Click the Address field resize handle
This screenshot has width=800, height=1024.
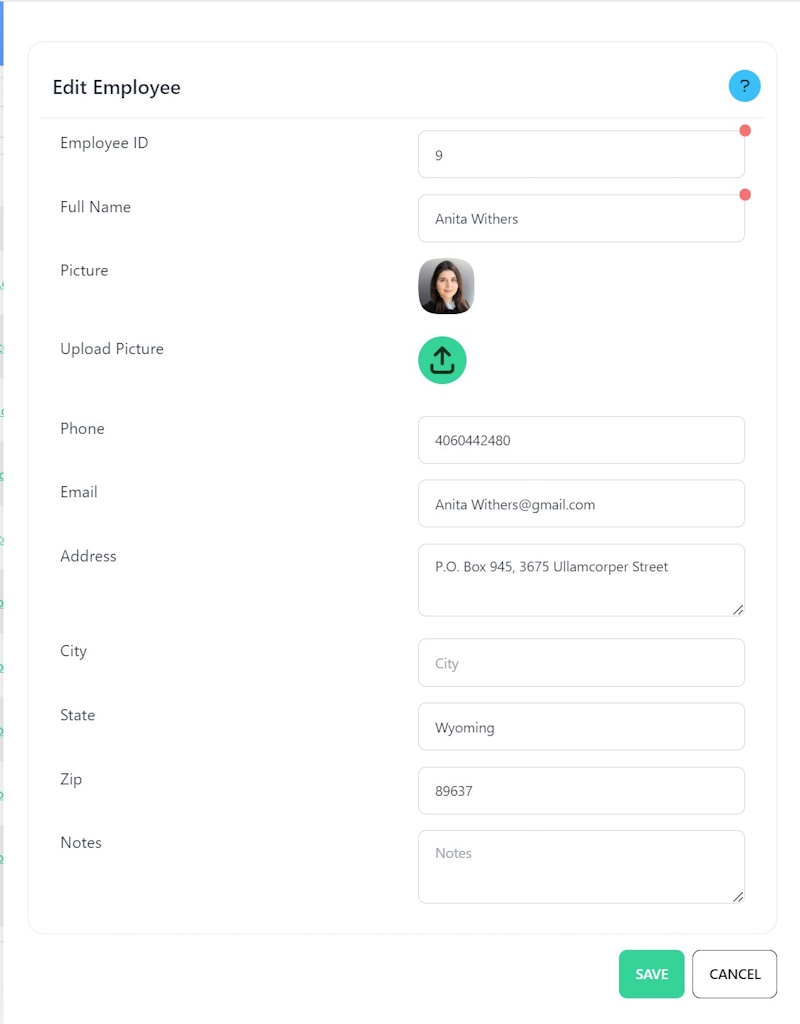point(738,609)
